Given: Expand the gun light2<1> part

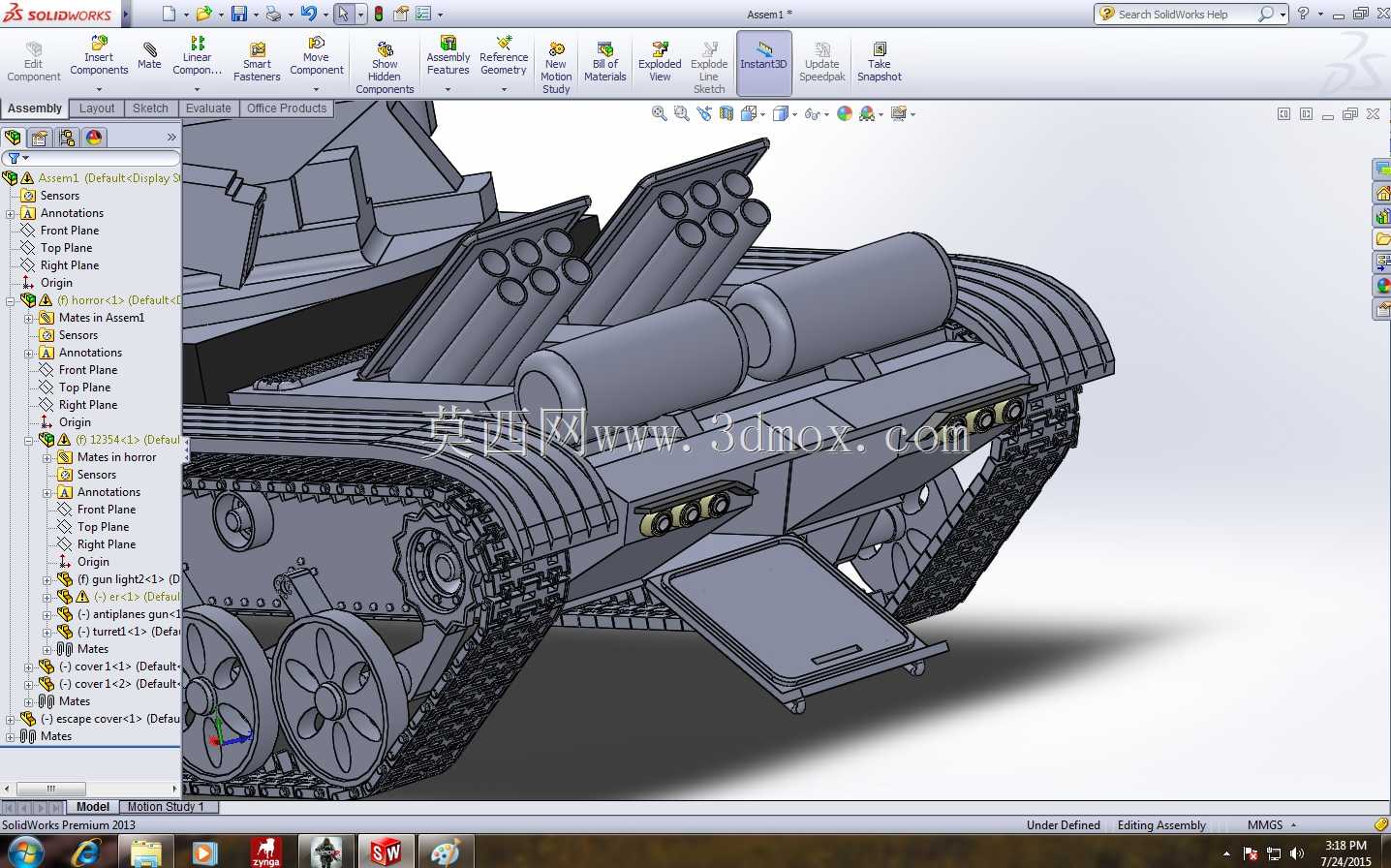Looking at the screenshot, I should pos(46,579).
